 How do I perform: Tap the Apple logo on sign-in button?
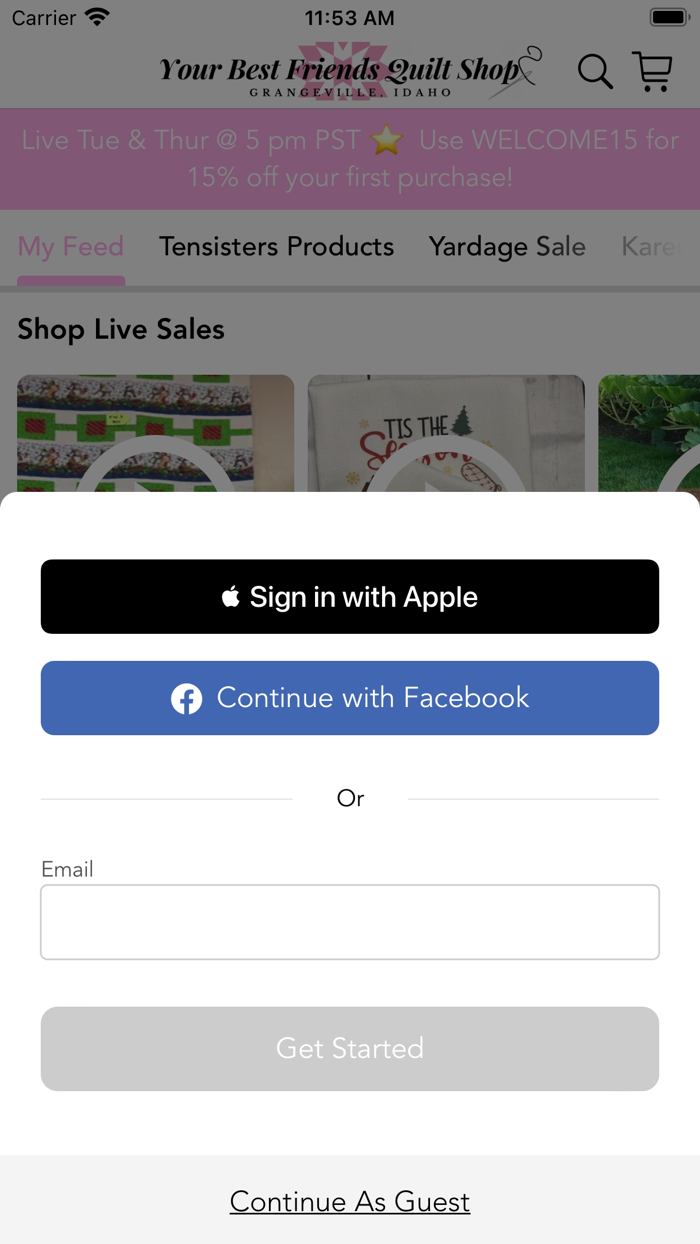point(231,597)
